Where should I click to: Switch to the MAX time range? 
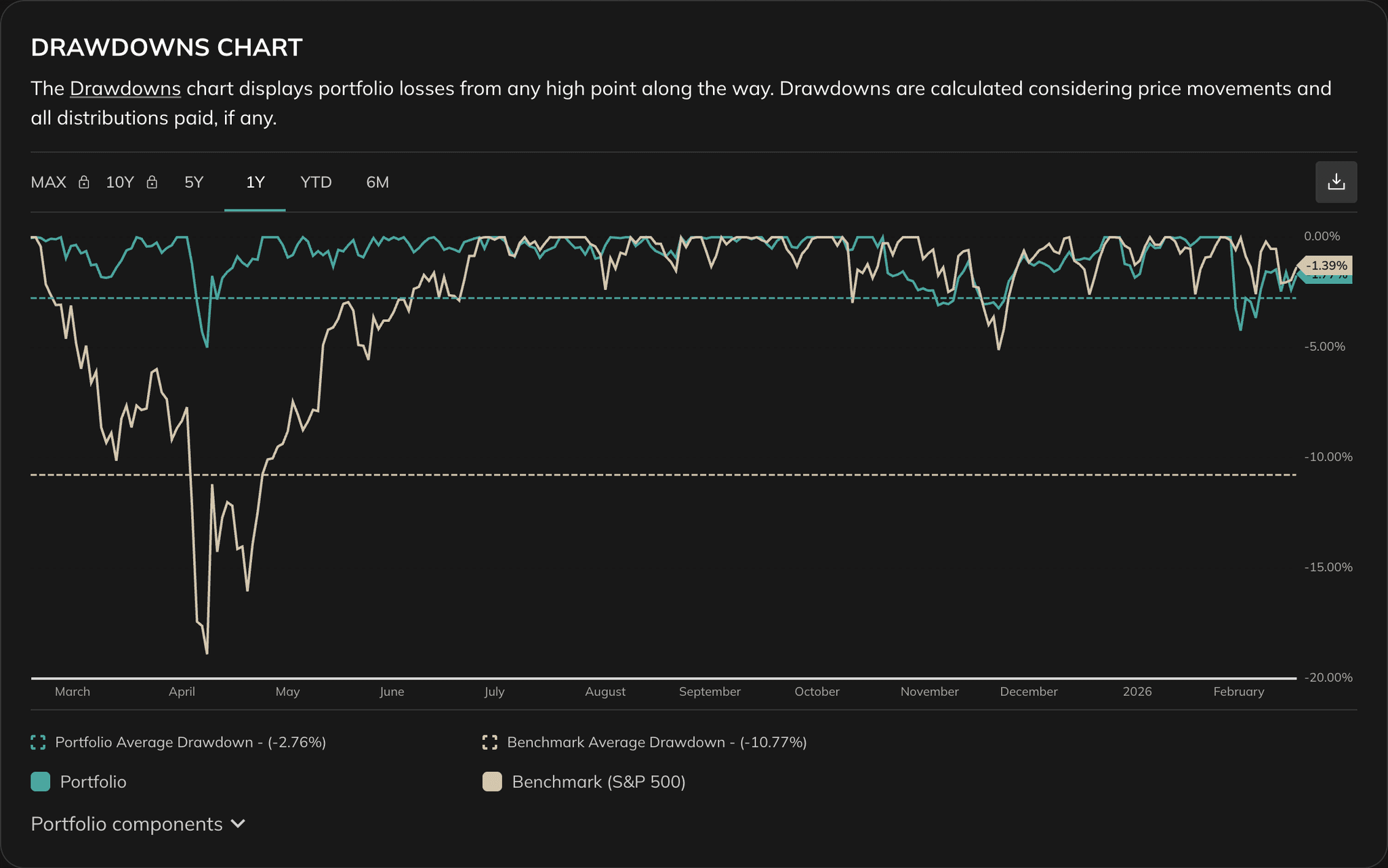point(47,182)
